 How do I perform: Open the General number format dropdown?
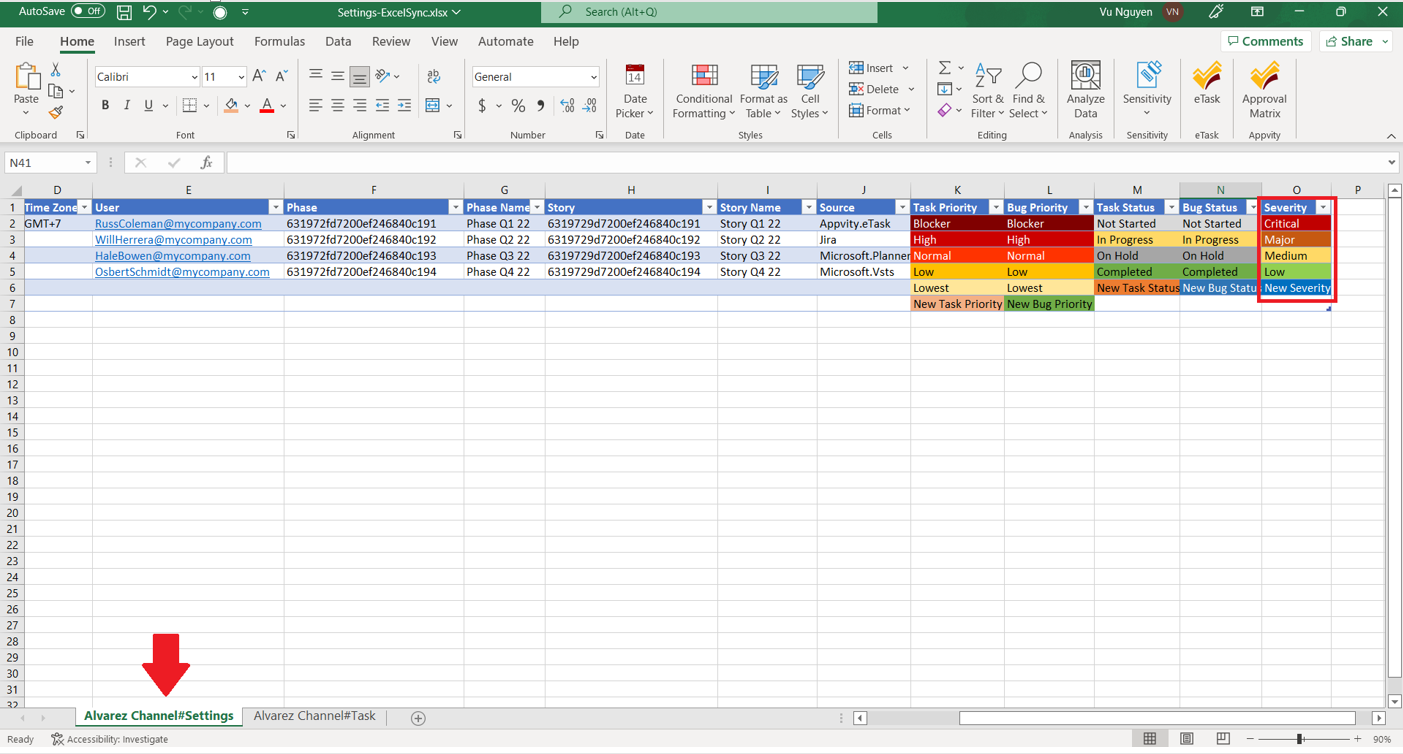(x=593, y=77)
